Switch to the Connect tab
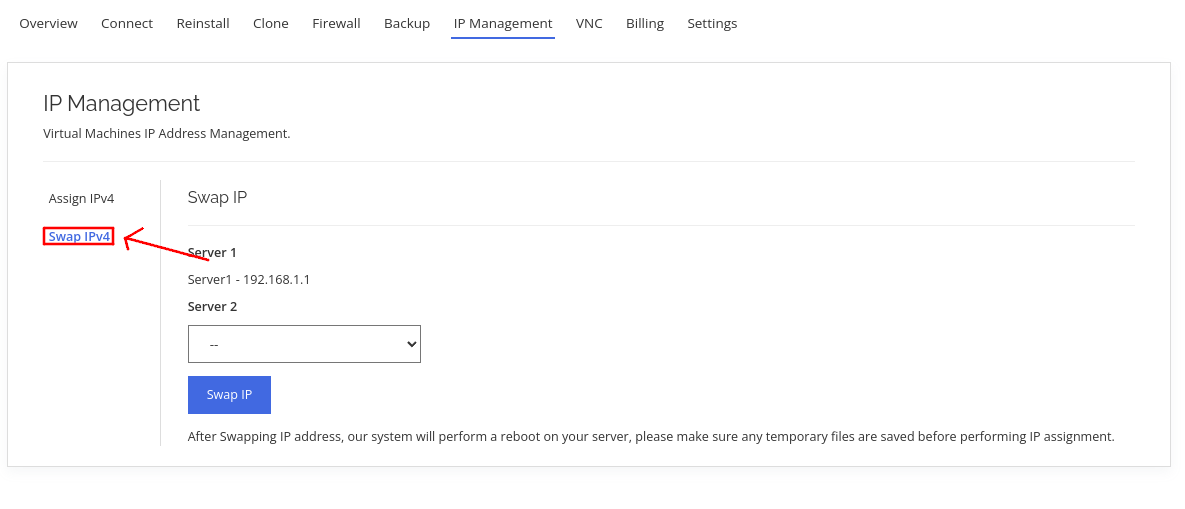 [127, 23]
